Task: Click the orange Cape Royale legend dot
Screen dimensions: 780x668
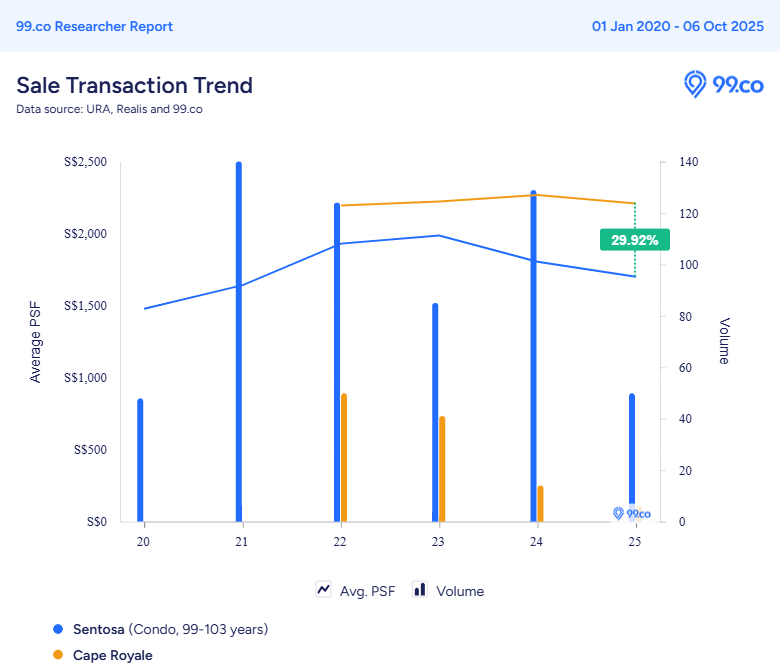Action: (58, 655)
